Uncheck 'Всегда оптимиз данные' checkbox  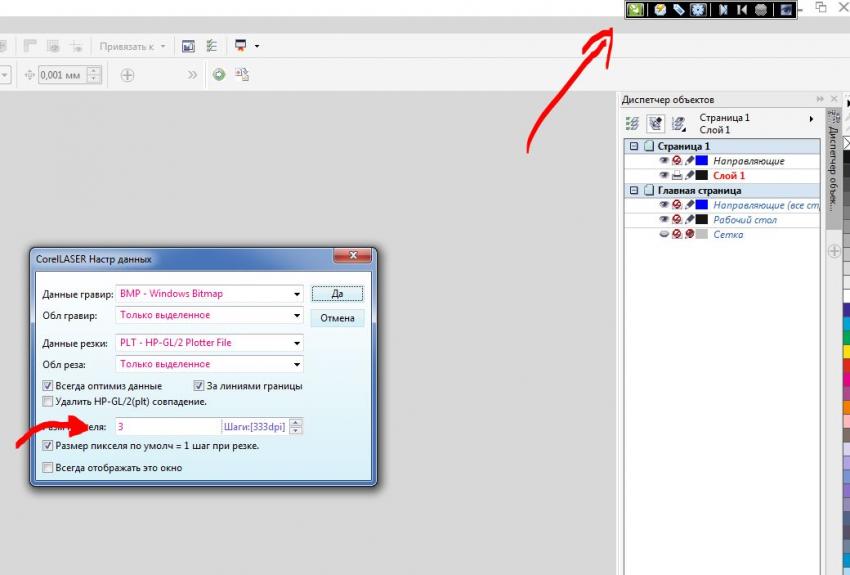click(x=48, y=386)
